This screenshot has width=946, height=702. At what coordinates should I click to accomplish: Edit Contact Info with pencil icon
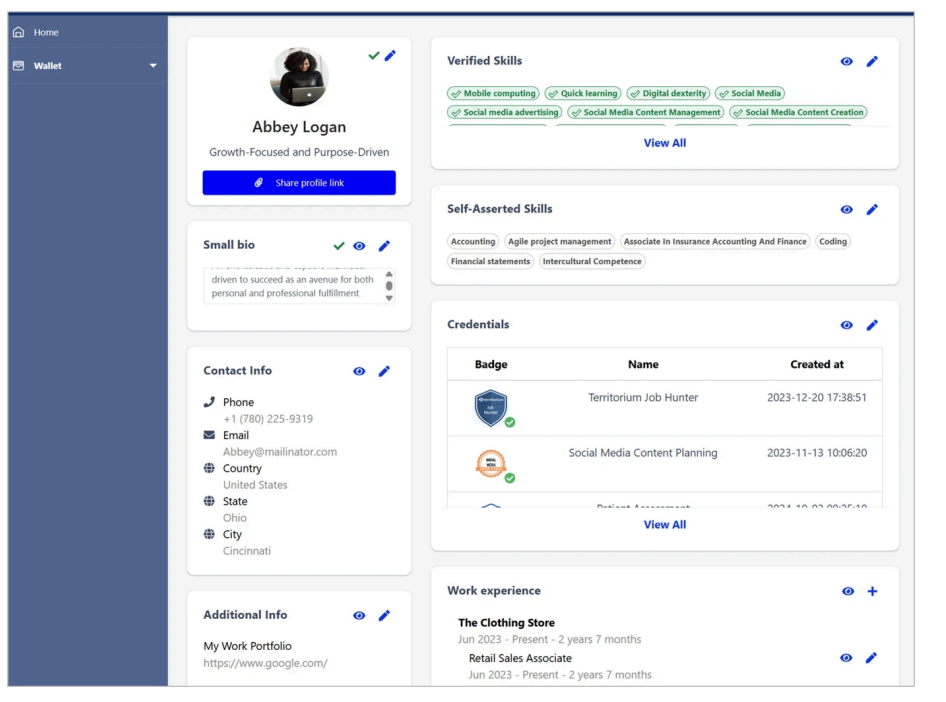click(384, 371)
